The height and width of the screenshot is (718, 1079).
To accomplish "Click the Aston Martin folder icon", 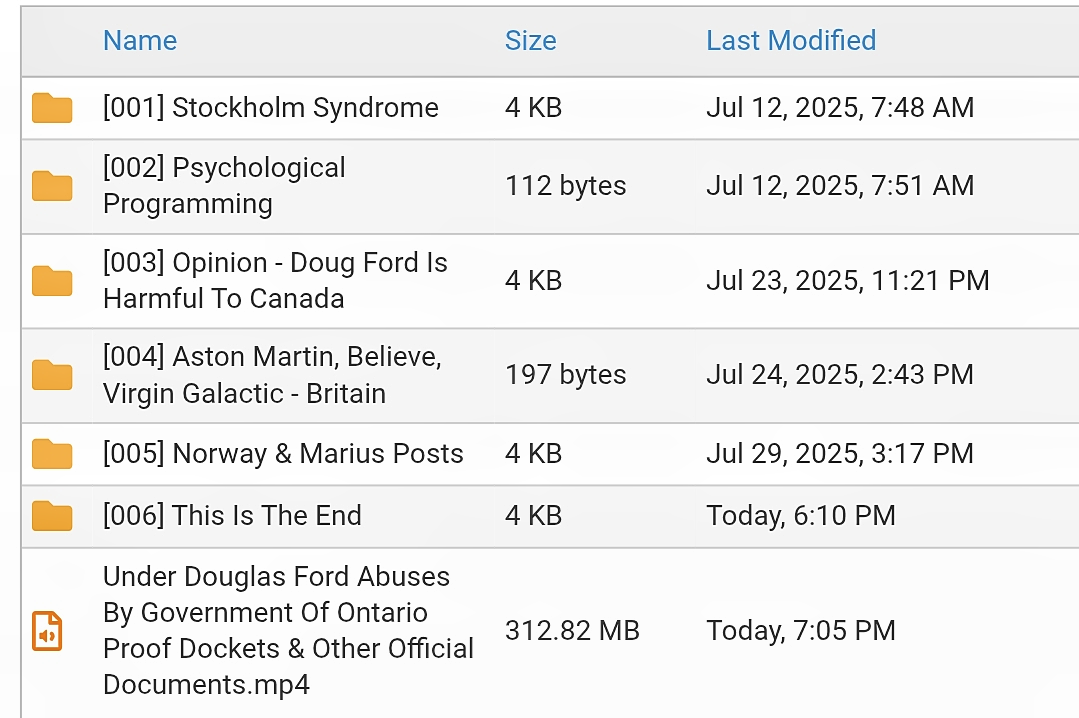I will click(52, 375).
